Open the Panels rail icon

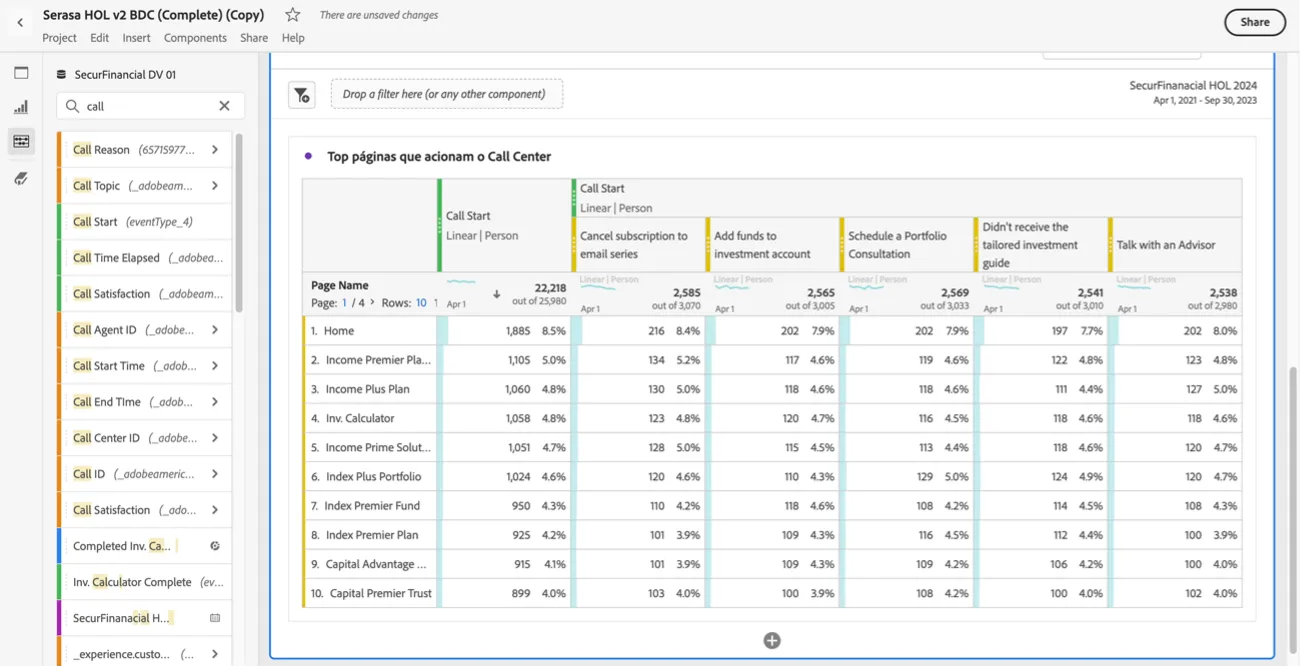tap(21, 73)
